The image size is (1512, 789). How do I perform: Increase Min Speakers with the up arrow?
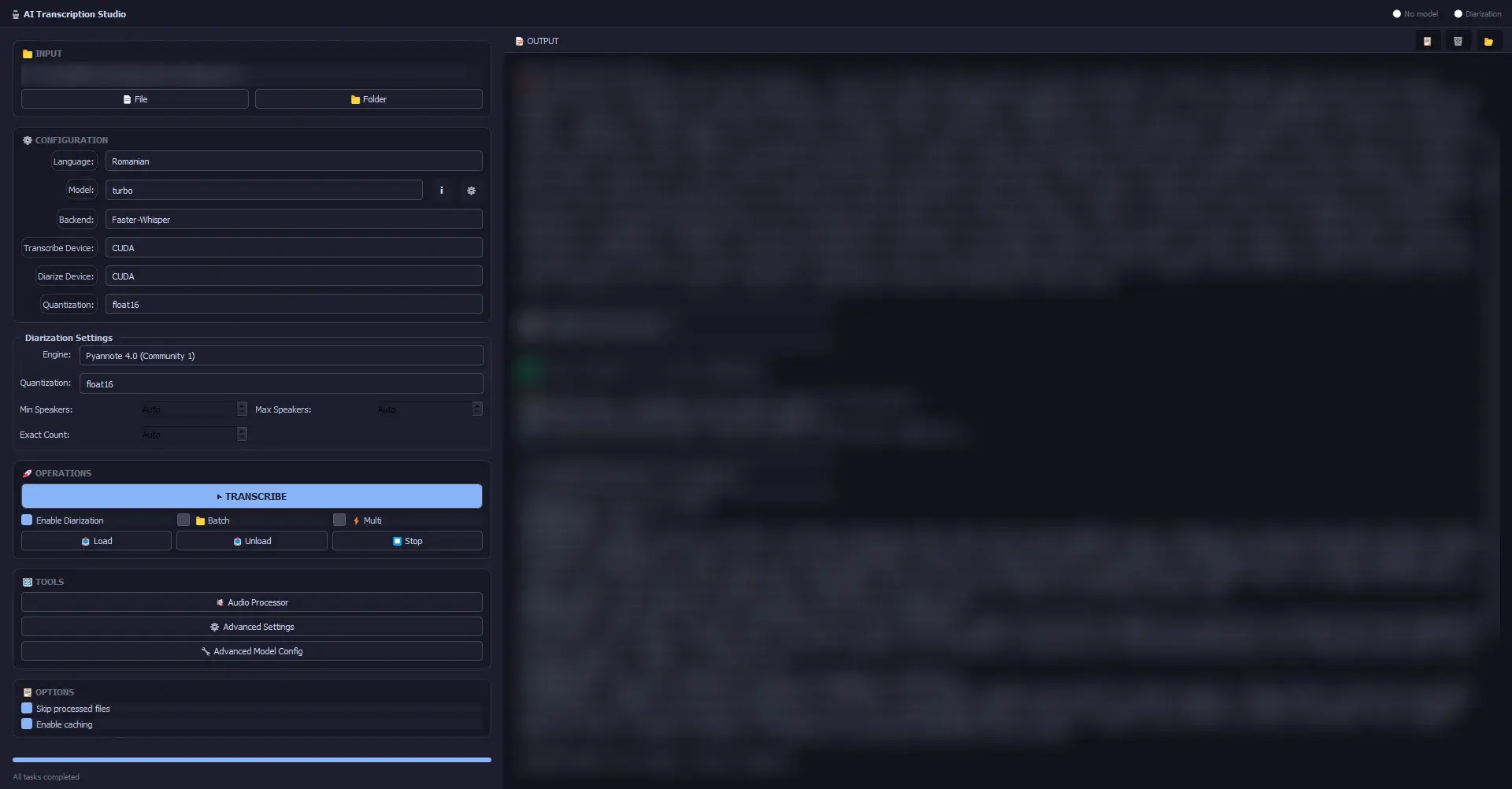(x=242, y=406)
